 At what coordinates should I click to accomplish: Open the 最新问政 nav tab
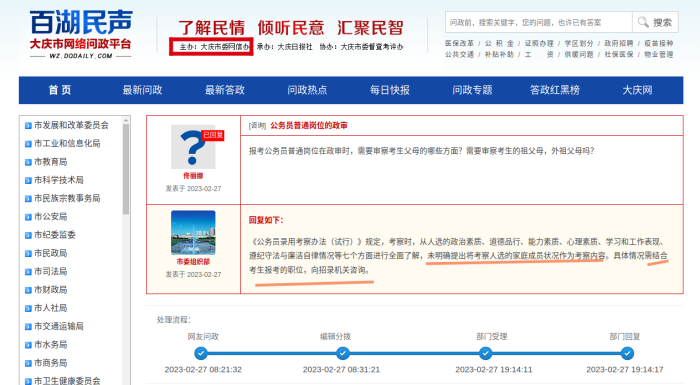(142, 90)
